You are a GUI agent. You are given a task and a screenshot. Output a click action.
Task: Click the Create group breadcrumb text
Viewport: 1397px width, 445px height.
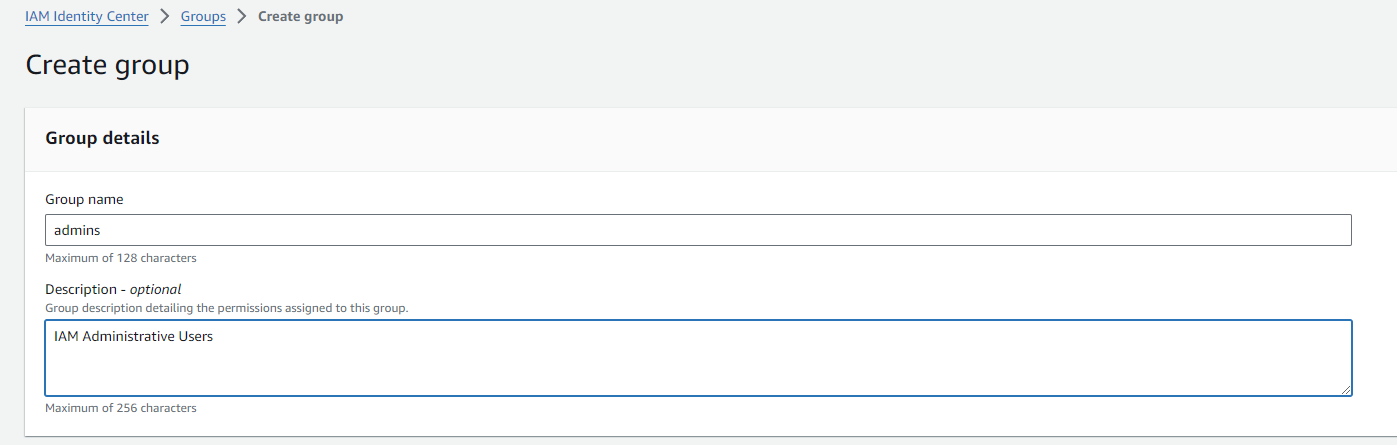pyautogui.click(x=300, y=17)
